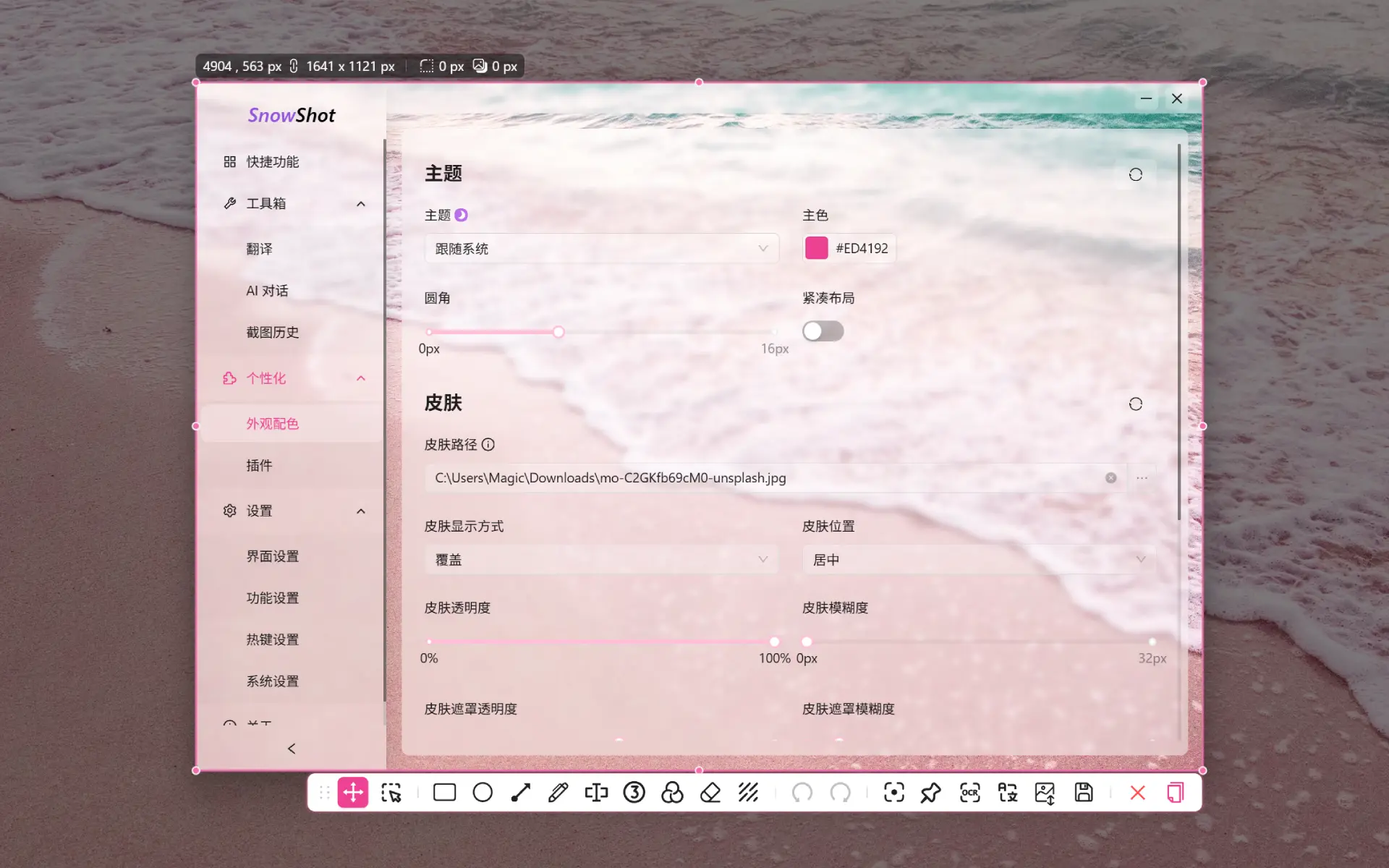Collapse the 工具箱 sidebar section
This screenshot has height=868, width=1389.
[x=360, y=203]
